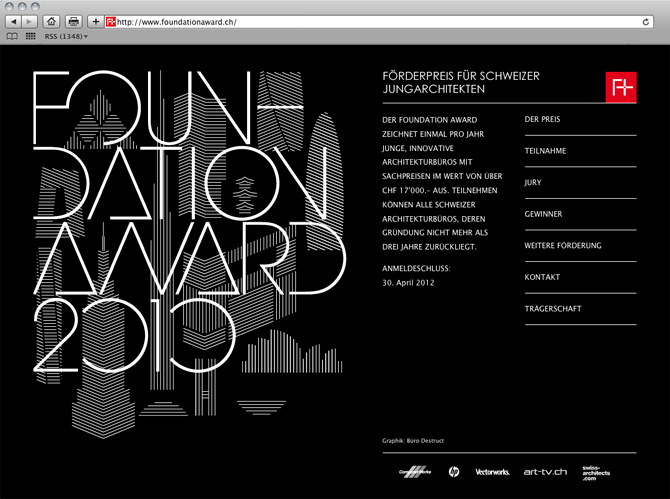This screenshot has width=670, height=499.
Task: Click the Kontakt link
Action: (542, 277)
